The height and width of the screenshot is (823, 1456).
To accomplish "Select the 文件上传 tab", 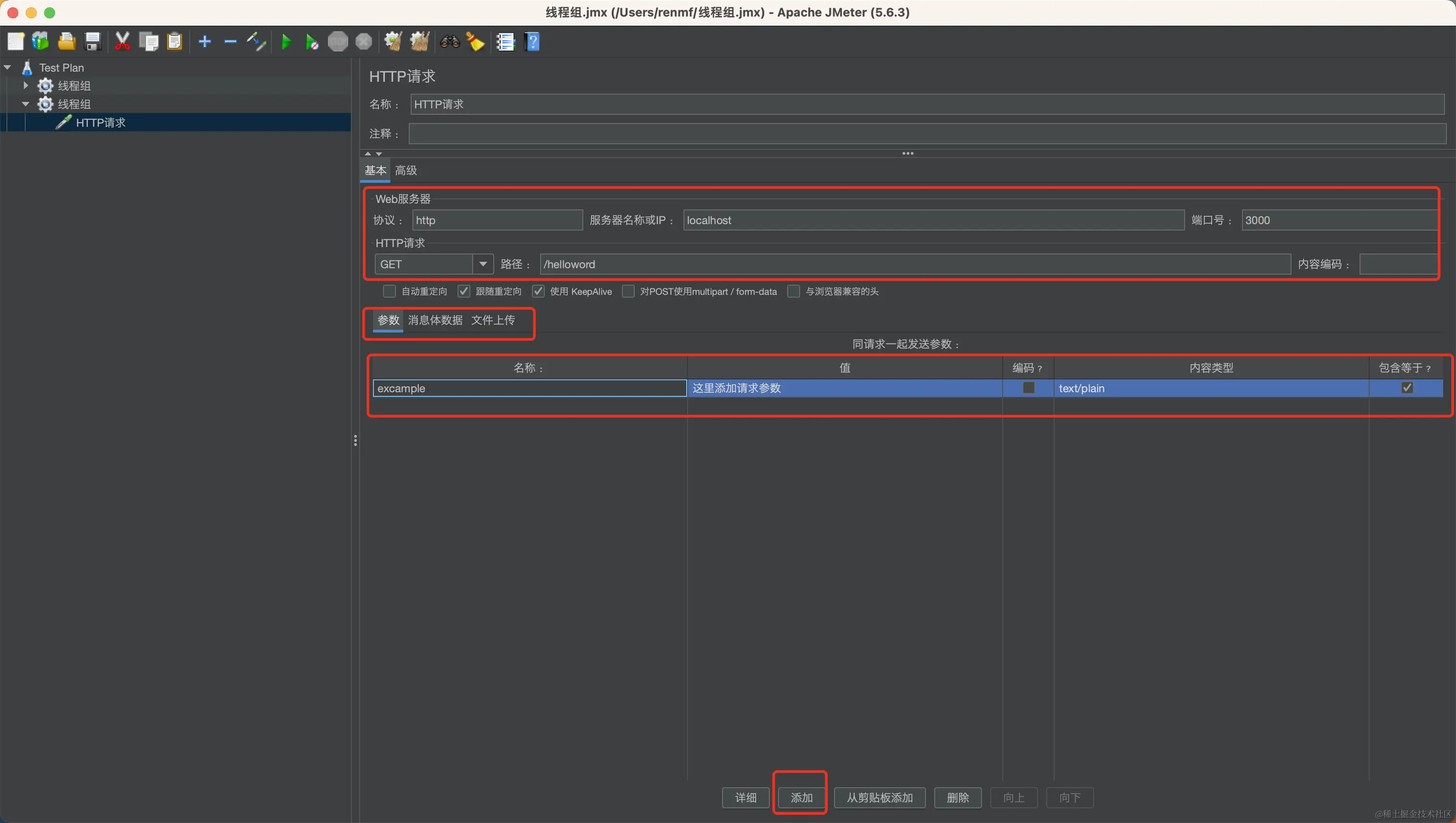I will [x=493, y=320].
